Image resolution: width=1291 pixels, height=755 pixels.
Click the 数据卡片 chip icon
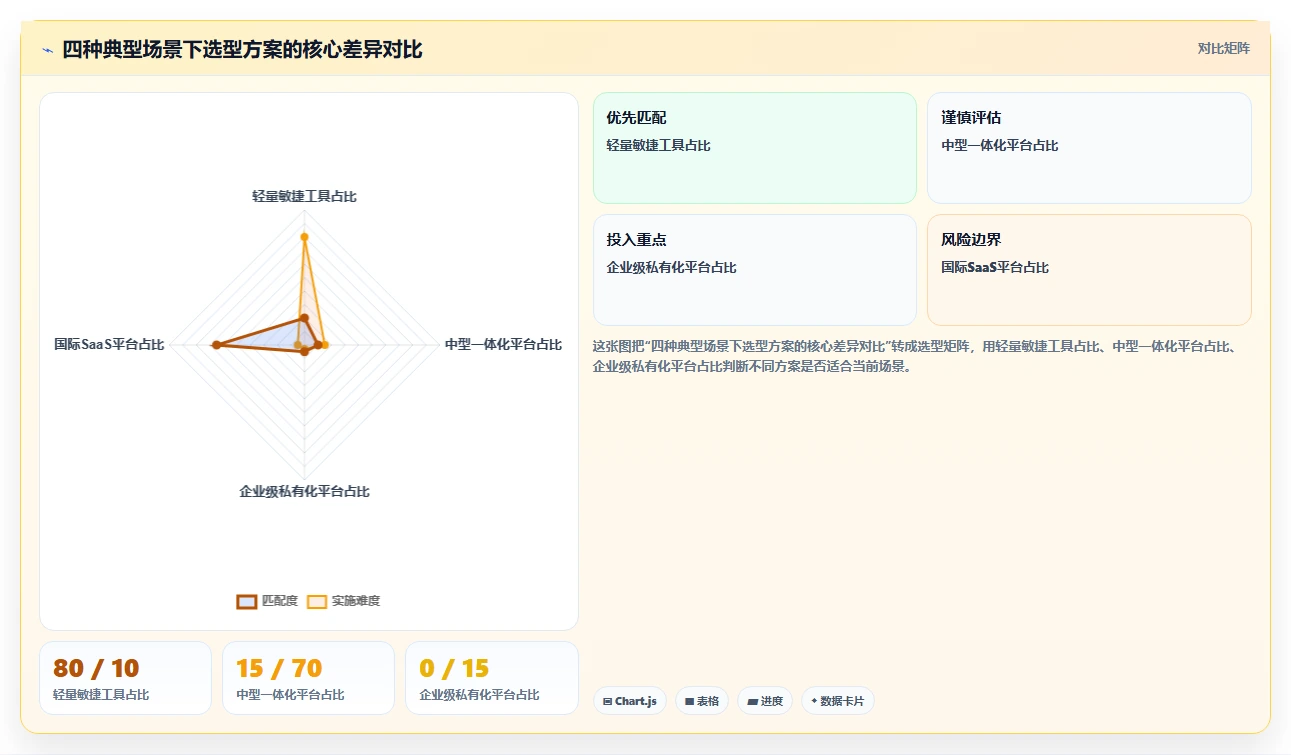click(x=814, y=701)
